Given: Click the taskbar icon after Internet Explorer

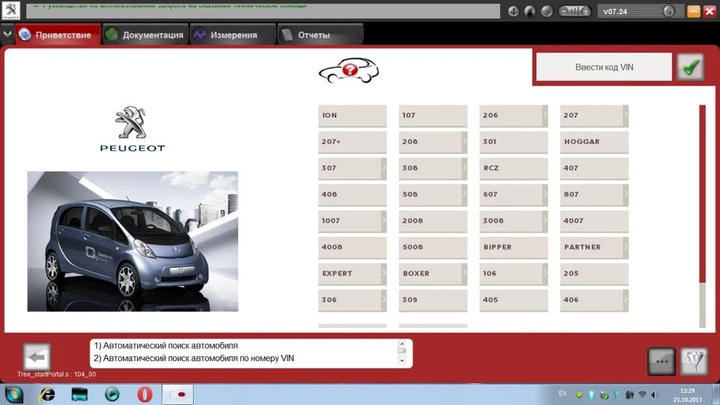Looking at the screenshot, I should coord(79,394).
